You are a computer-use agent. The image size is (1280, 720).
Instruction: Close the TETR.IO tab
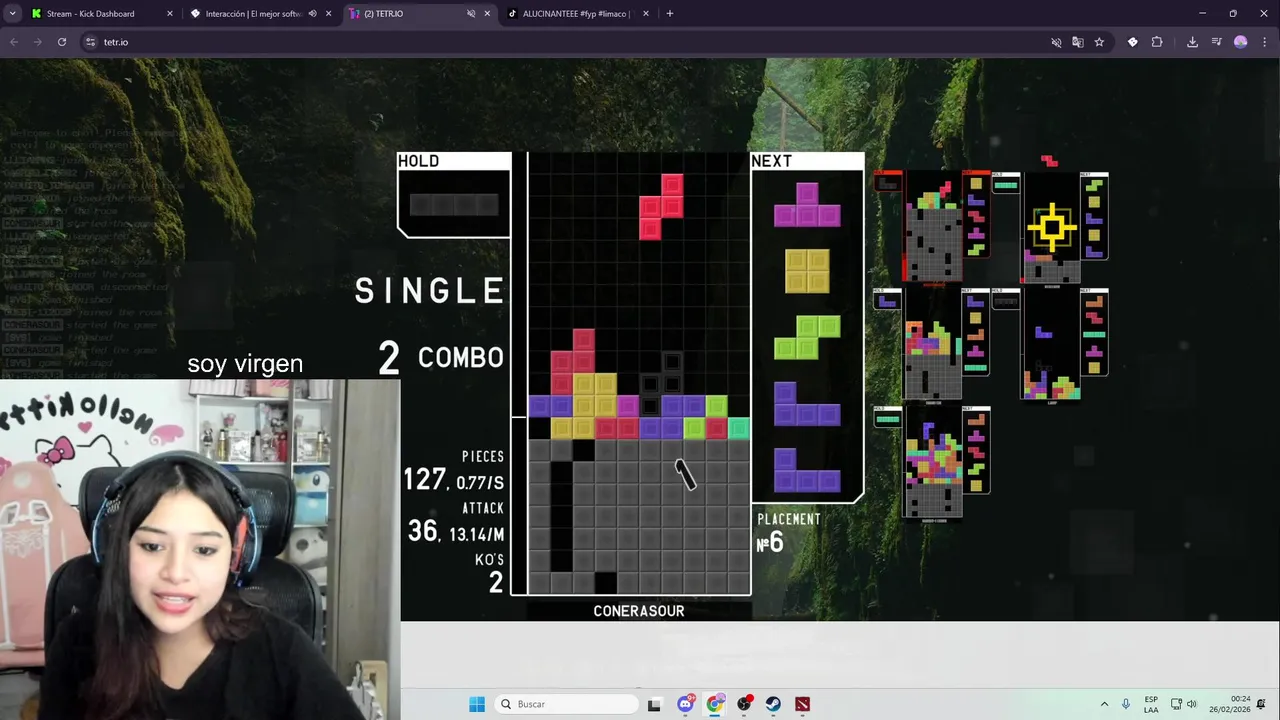[487, 14]
